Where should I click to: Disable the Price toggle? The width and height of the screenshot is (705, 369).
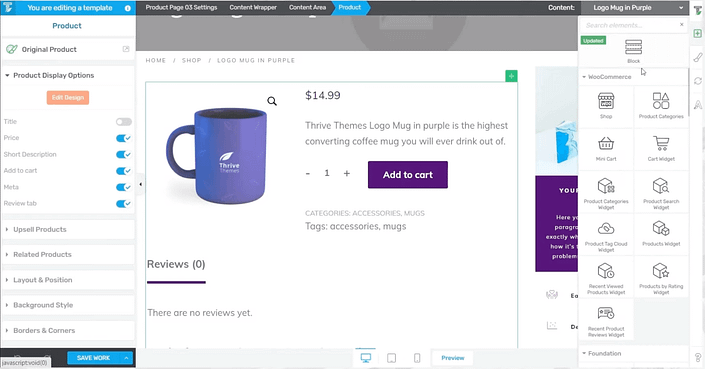[x=123, y=138]
